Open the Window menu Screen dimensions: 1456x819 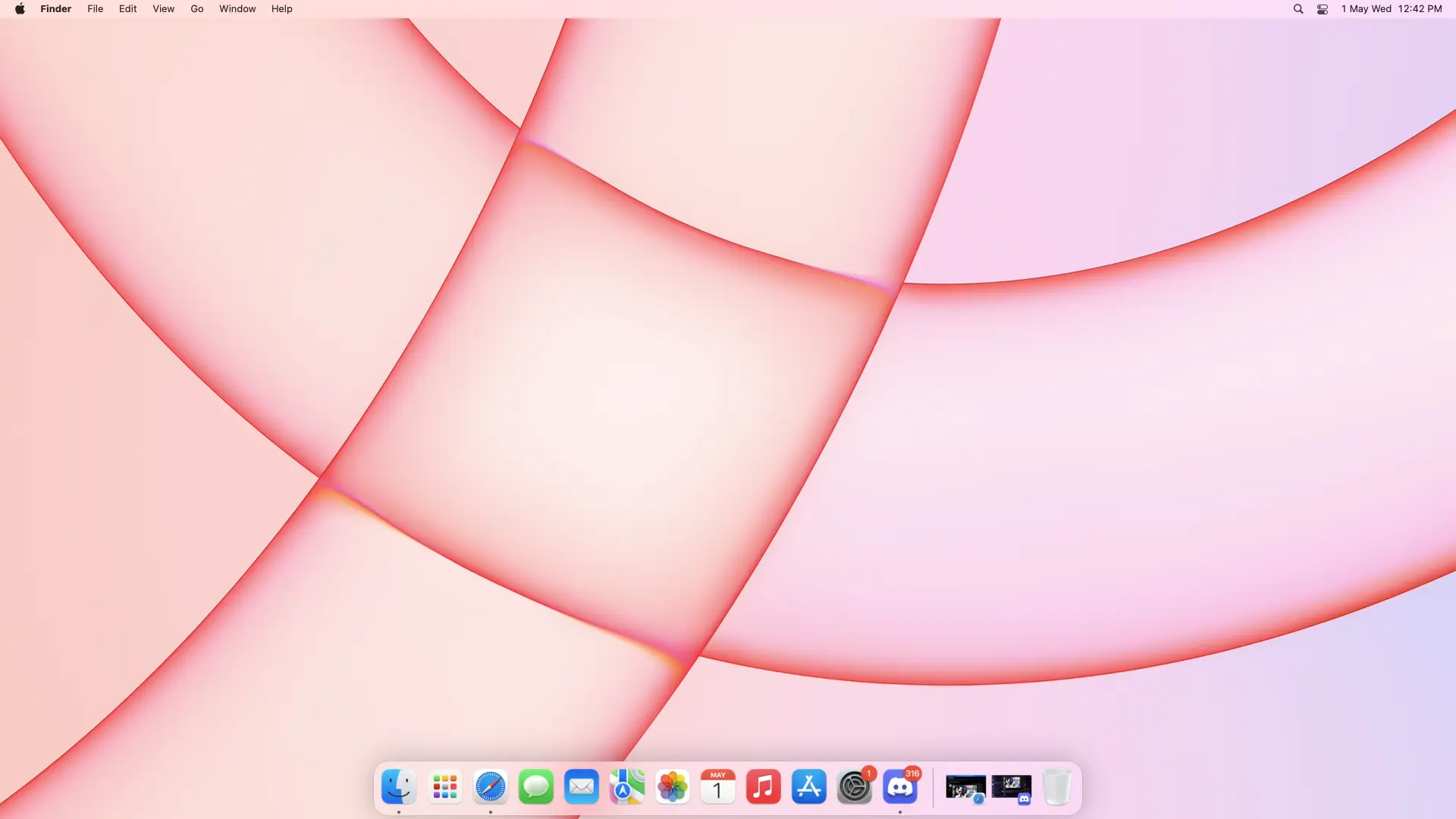point(237,9)
